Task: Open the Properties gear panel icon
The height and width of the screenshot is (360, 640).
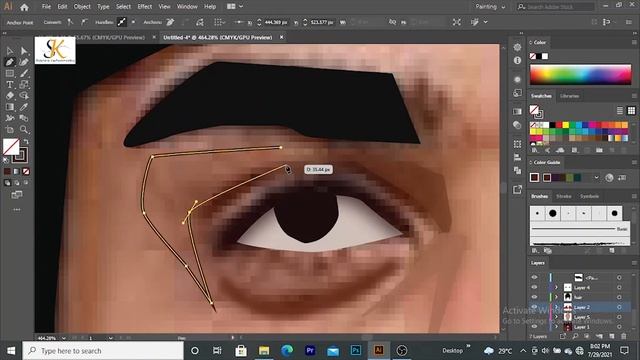Action: (517, 47)
